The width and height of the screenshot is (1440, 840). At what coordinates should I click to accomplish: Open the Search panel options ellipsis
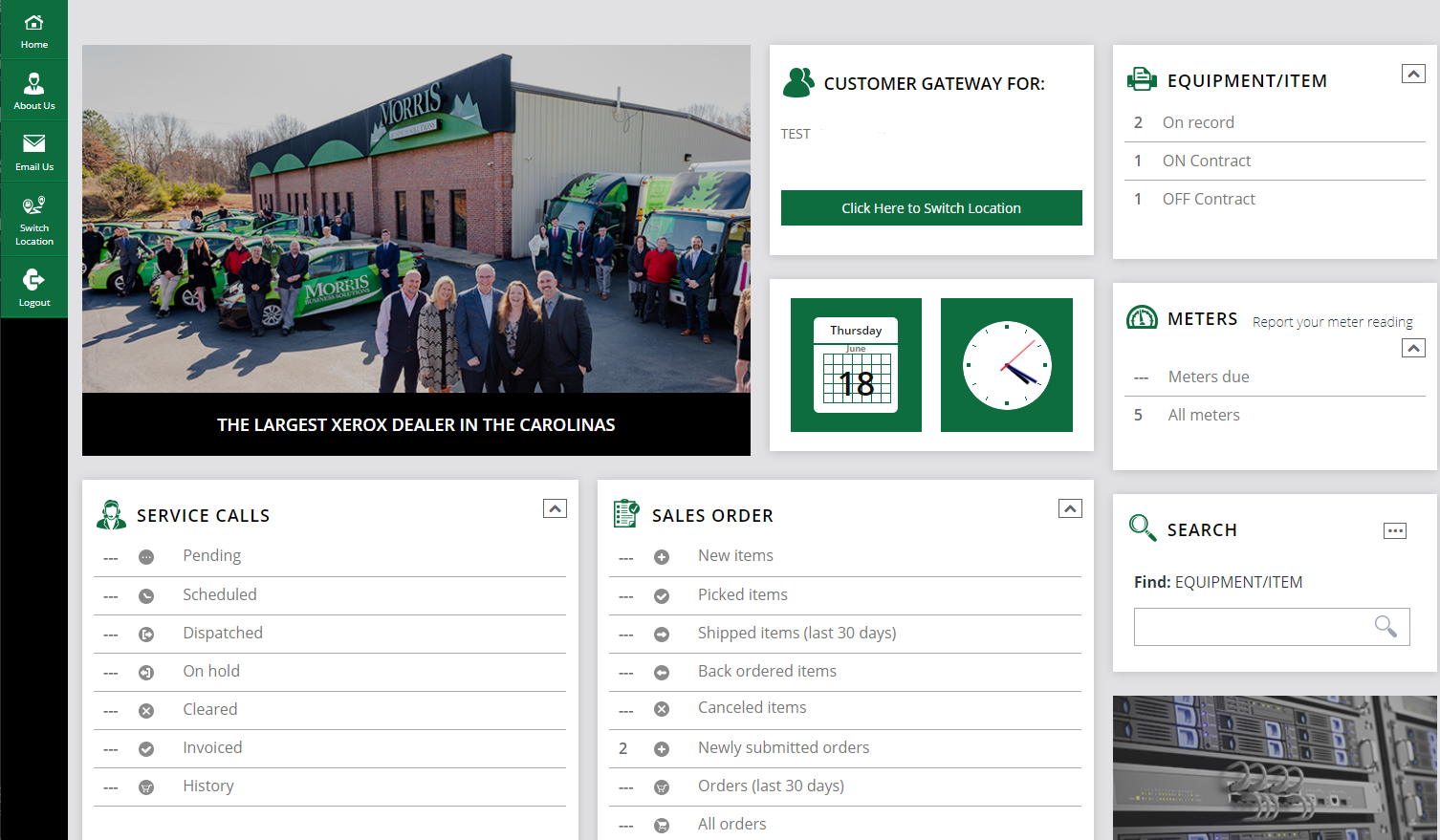click(1395, 530)
